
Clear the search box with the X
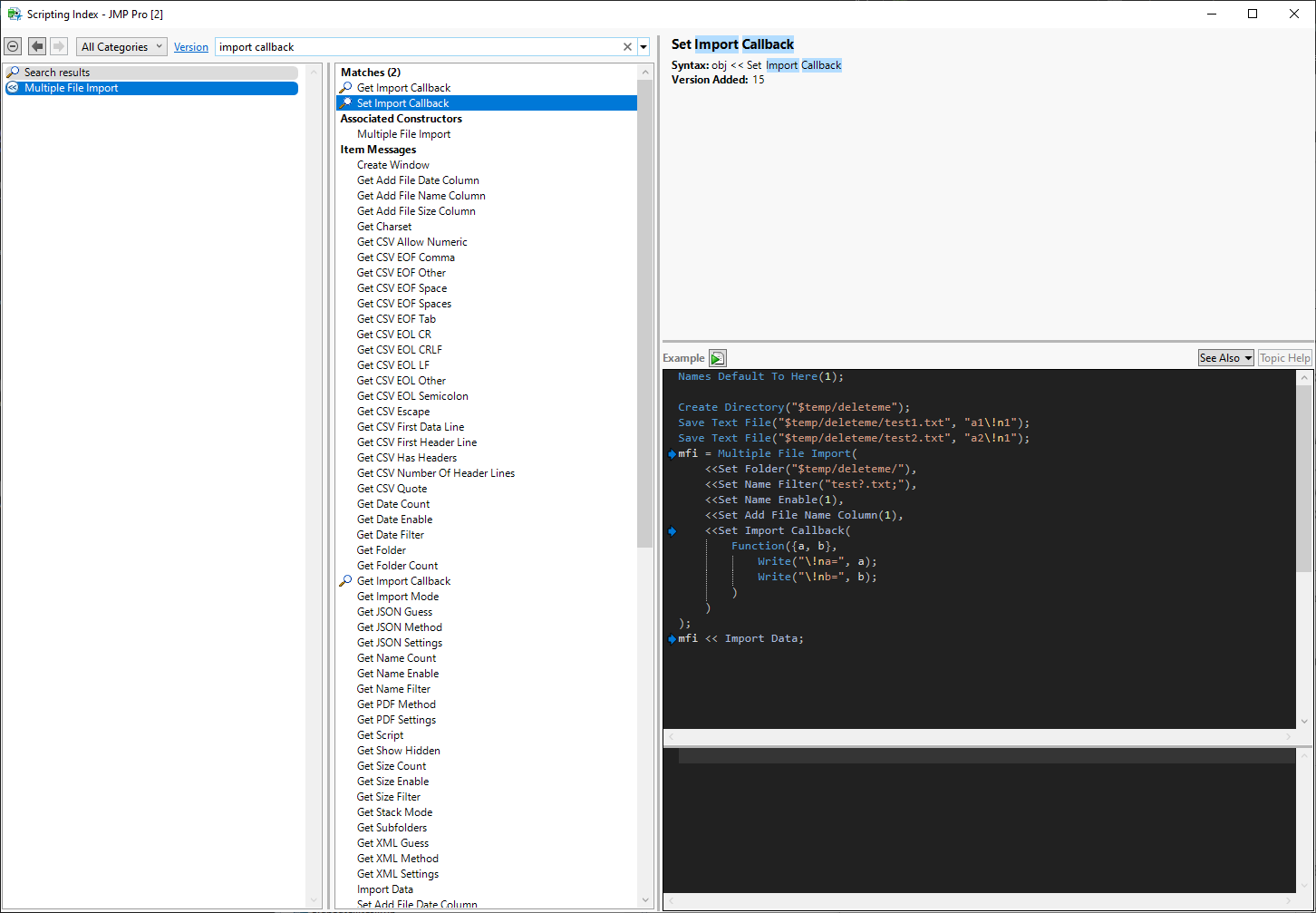tap(627, 47)
